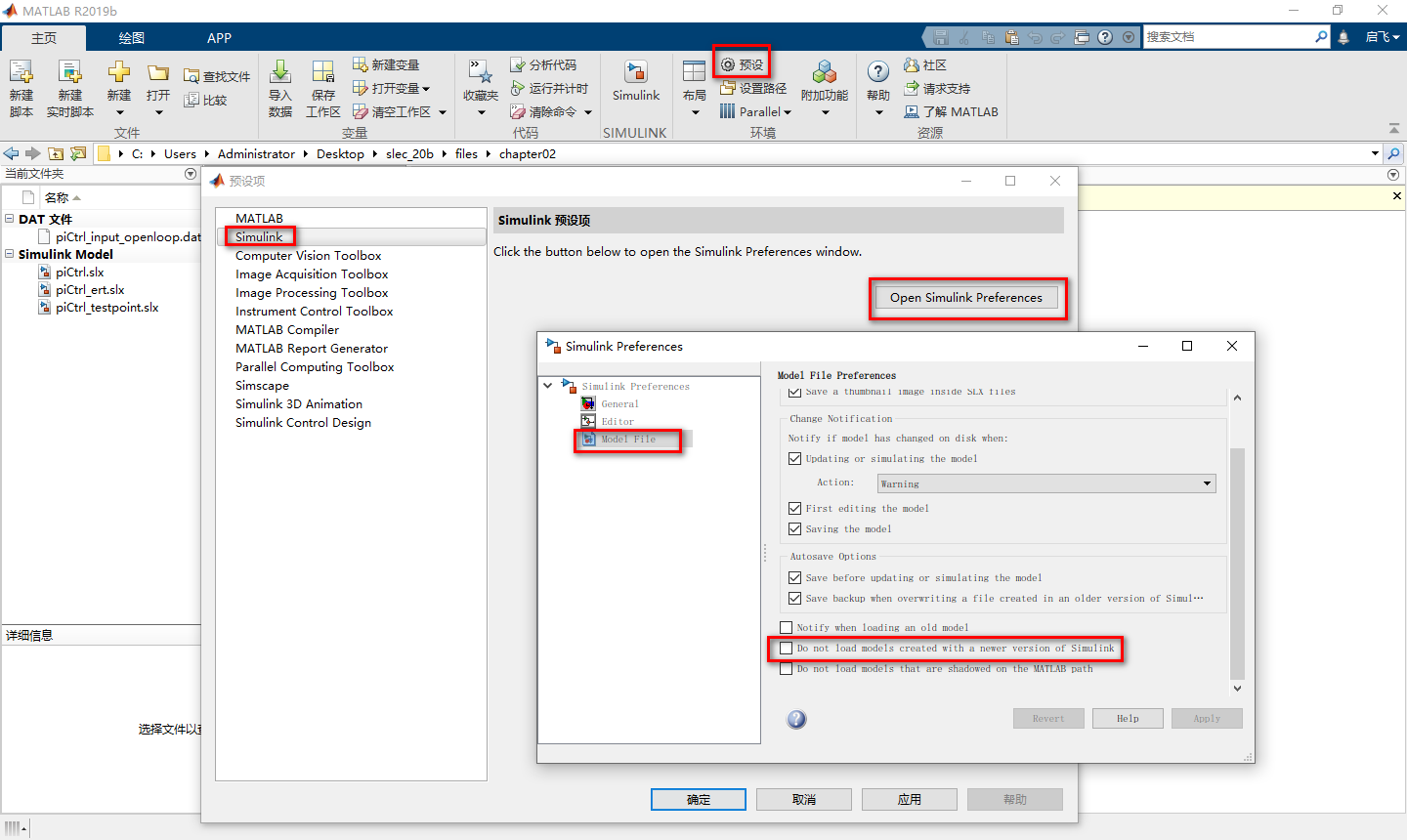Toggle 'First editing the model' checkbox
Image resolution: width=1407 pixels, height=840 pixels.
[x=794, y=508]
